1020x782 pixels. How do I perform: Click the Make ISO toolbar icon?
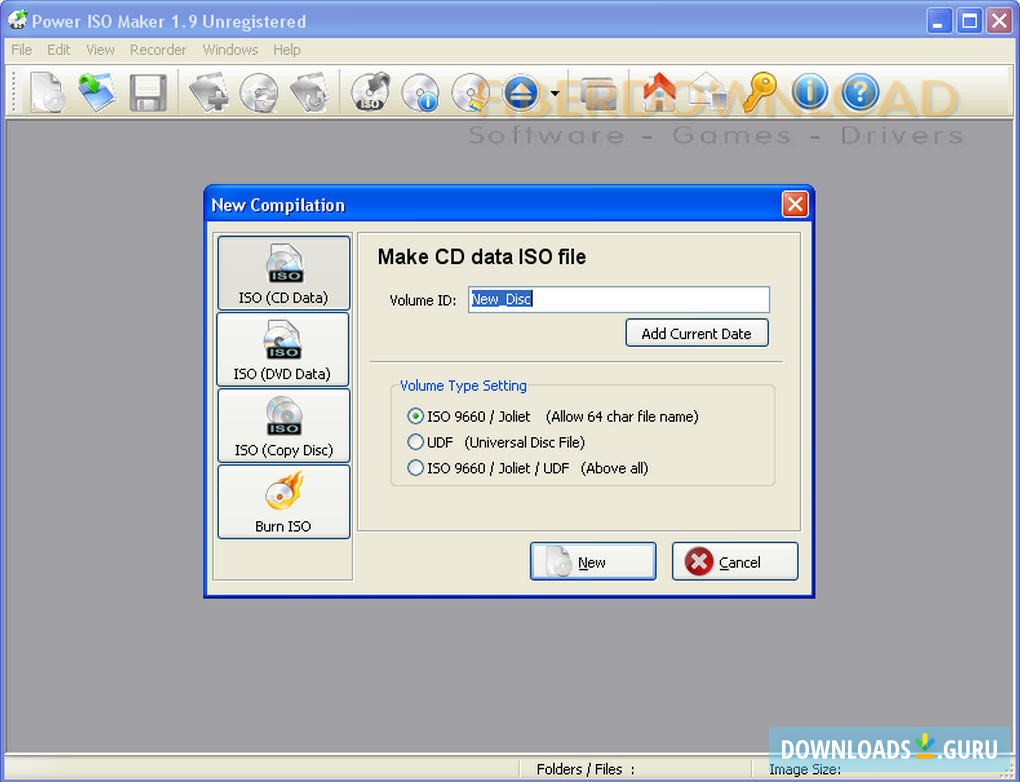coord(368,91)
